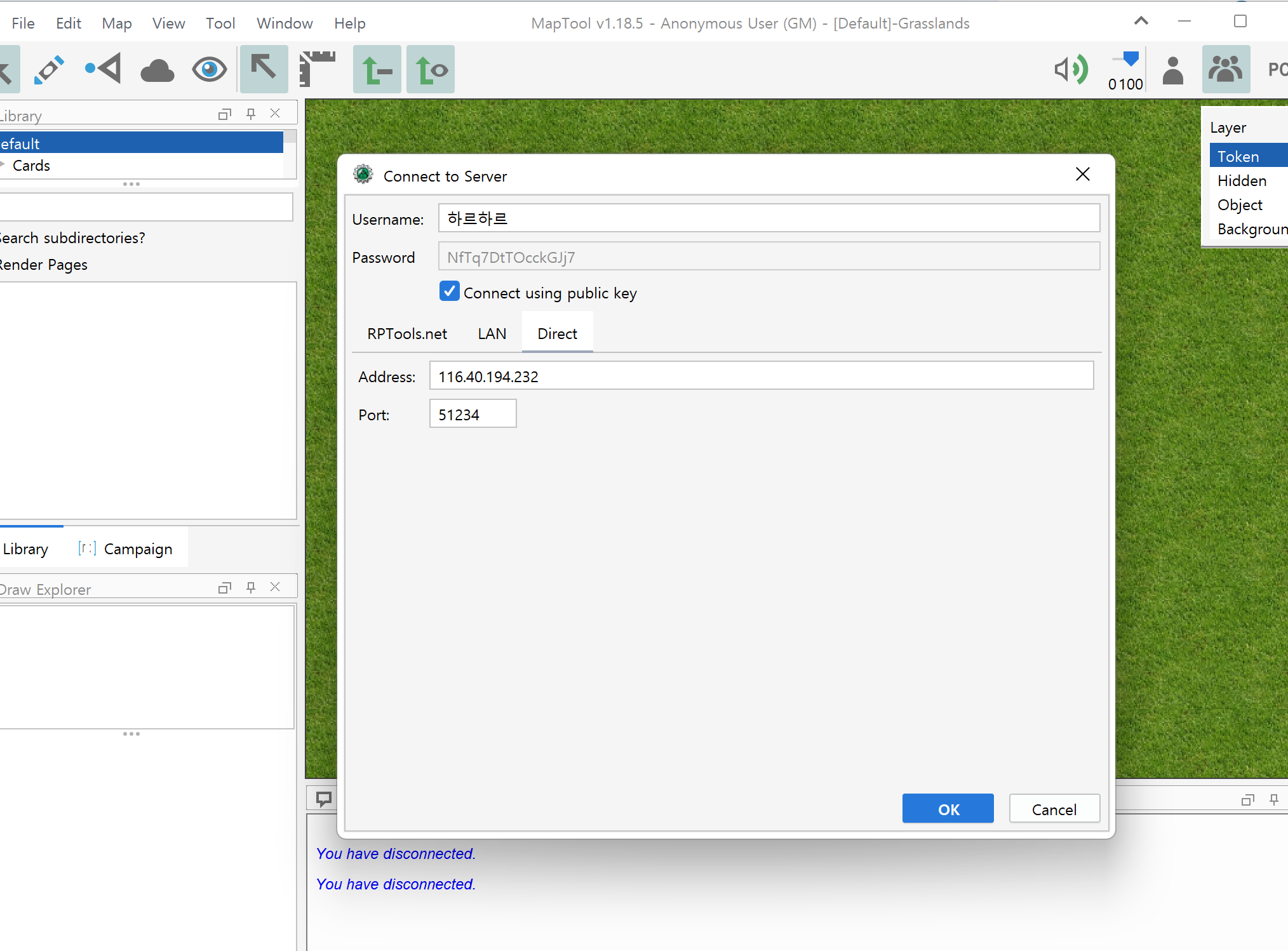Select the fog of war cloud tool

click(x=157, y=70)
